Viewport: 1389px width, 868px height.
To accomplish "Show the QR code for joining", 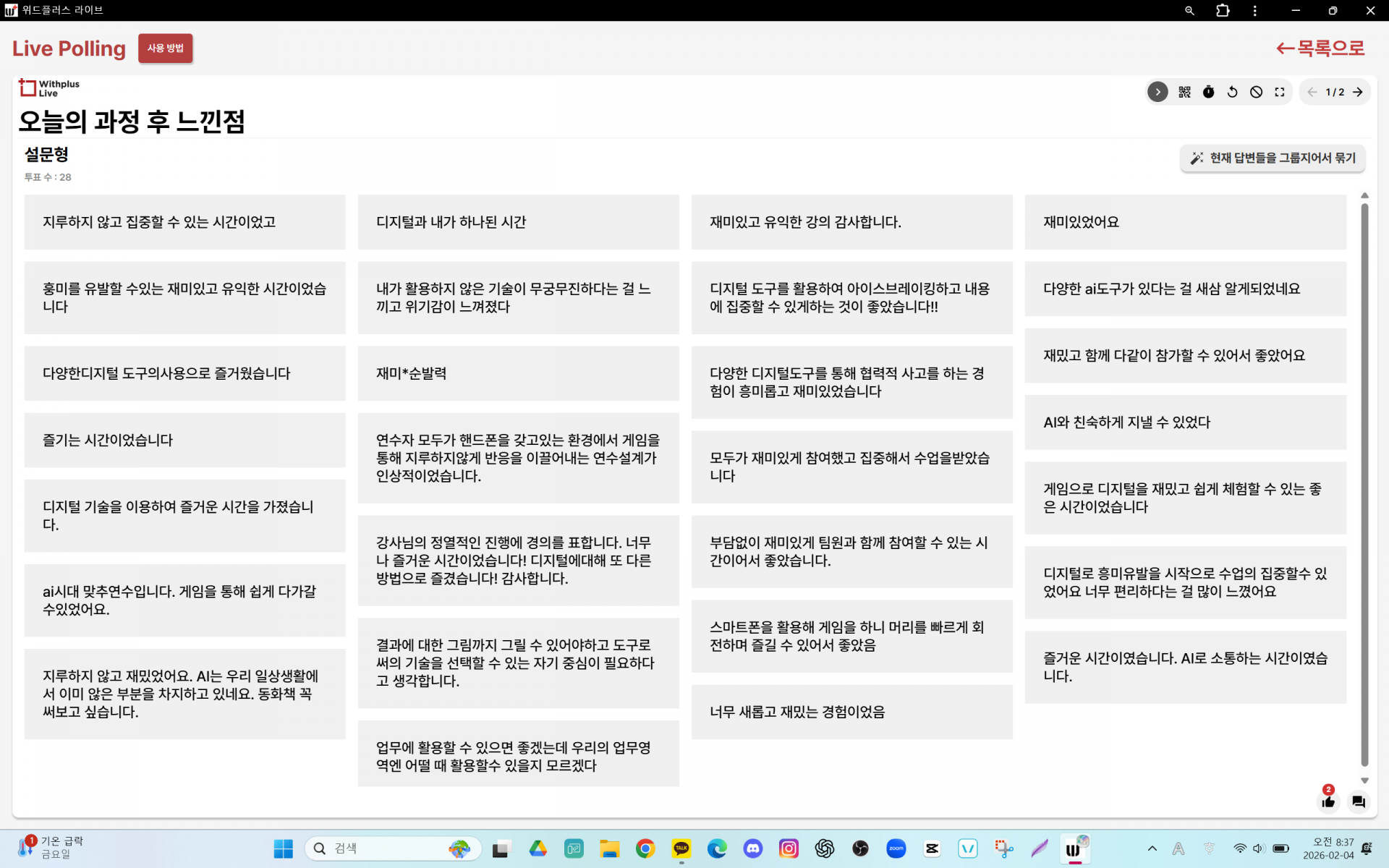I will [1184, 92].
